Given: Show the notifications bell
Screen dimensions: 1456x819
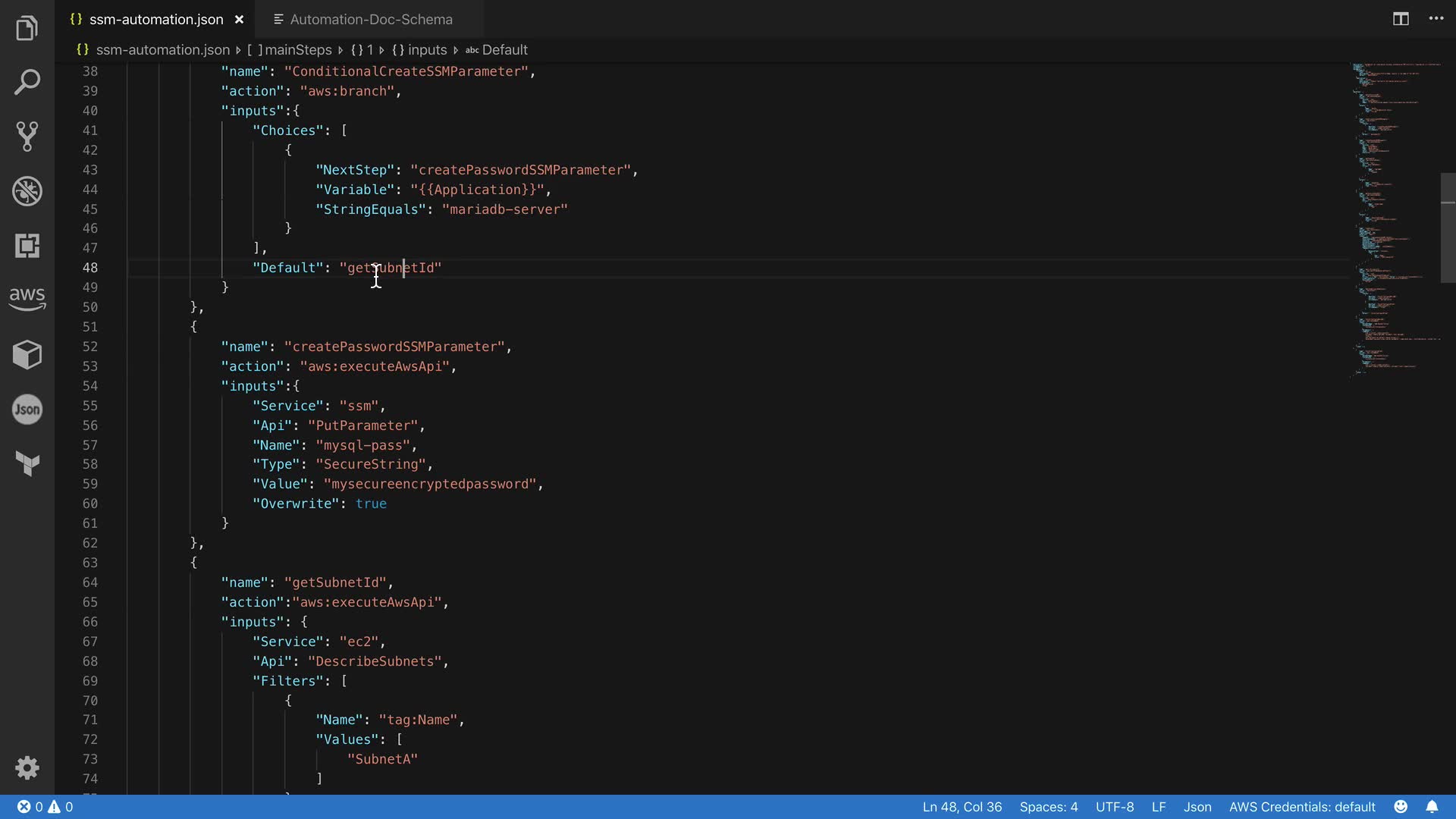Looking at the screenshot, I should [1432, 807].
